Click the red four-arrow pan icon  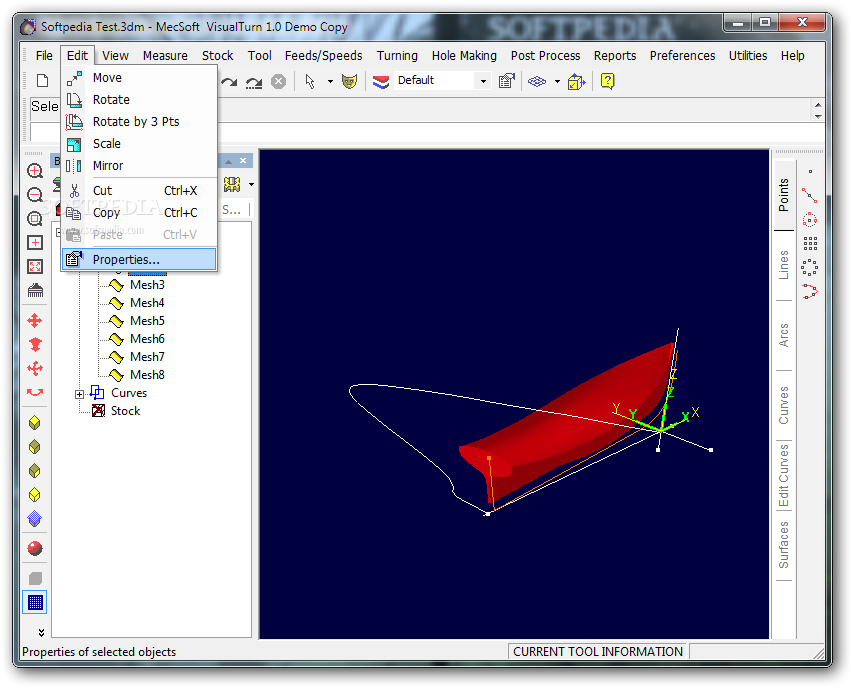35,321
